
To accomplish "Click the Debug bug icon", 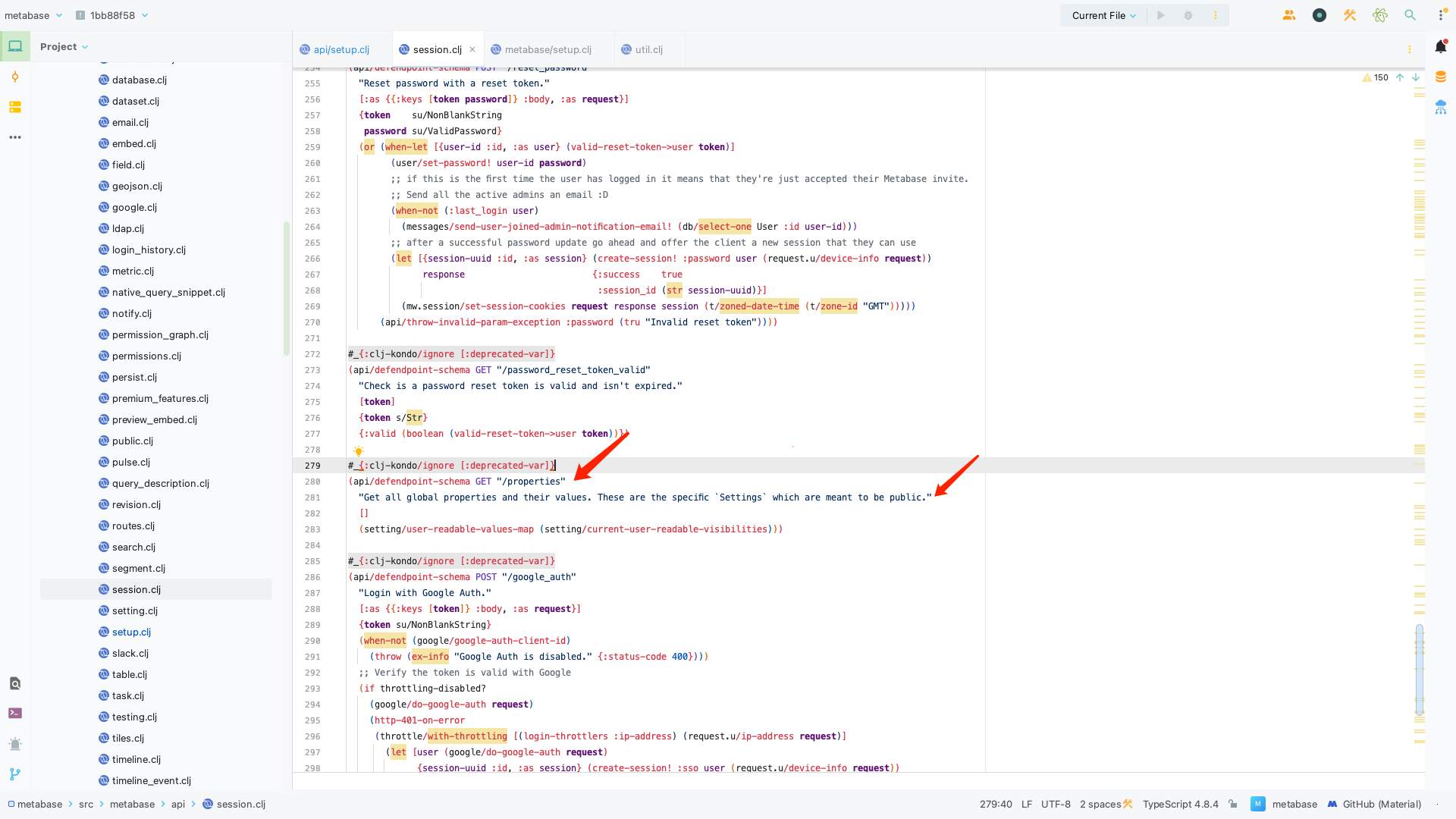I will pyautogui.click(x=1188, y=15).
